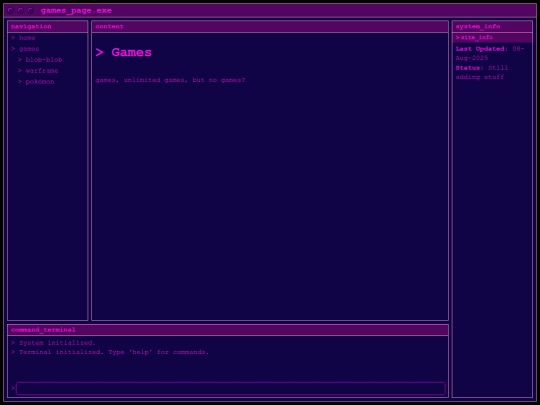Go to warframe game page
This screenshot has height=405, width=540.
pos(42,71)
